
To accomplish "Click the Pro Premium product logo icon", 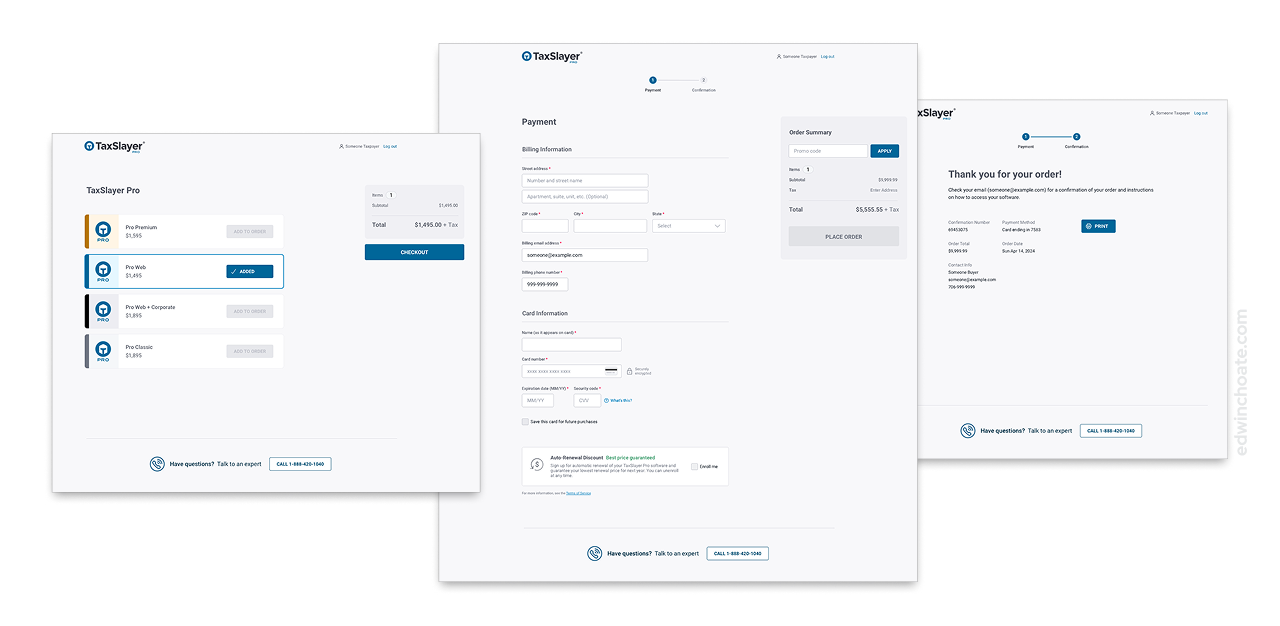I will pyautogui.click(x=103, y=230).
